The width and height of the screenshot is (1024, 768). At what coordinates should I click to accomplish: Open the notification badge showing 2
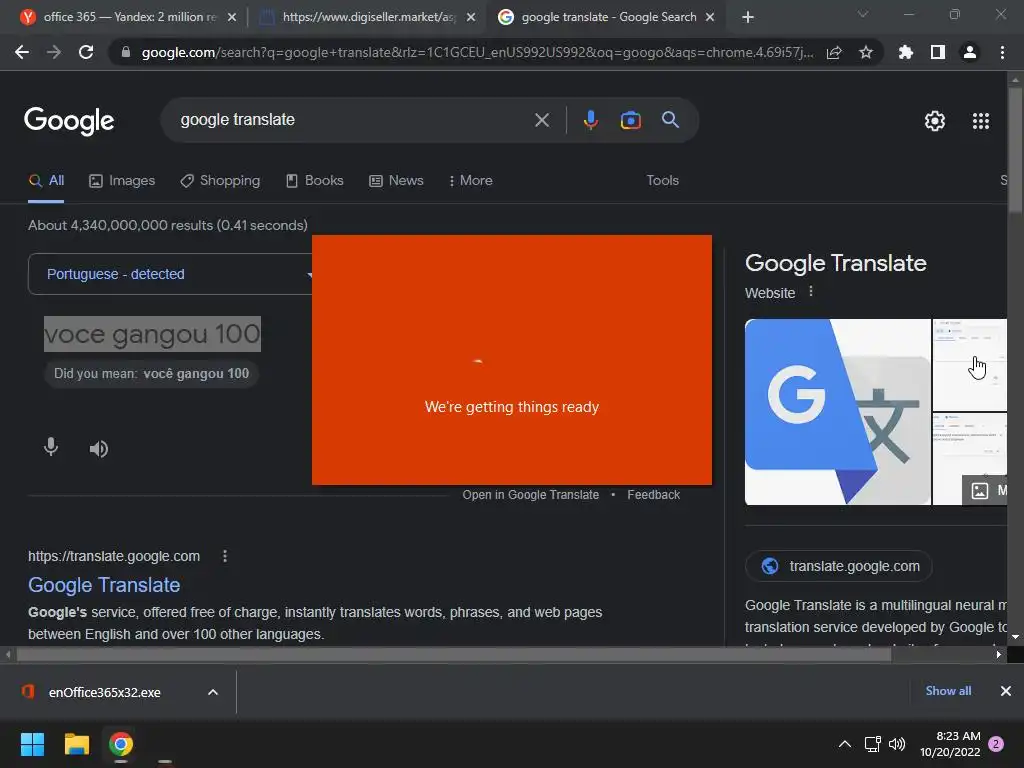(x=995, y=744)
